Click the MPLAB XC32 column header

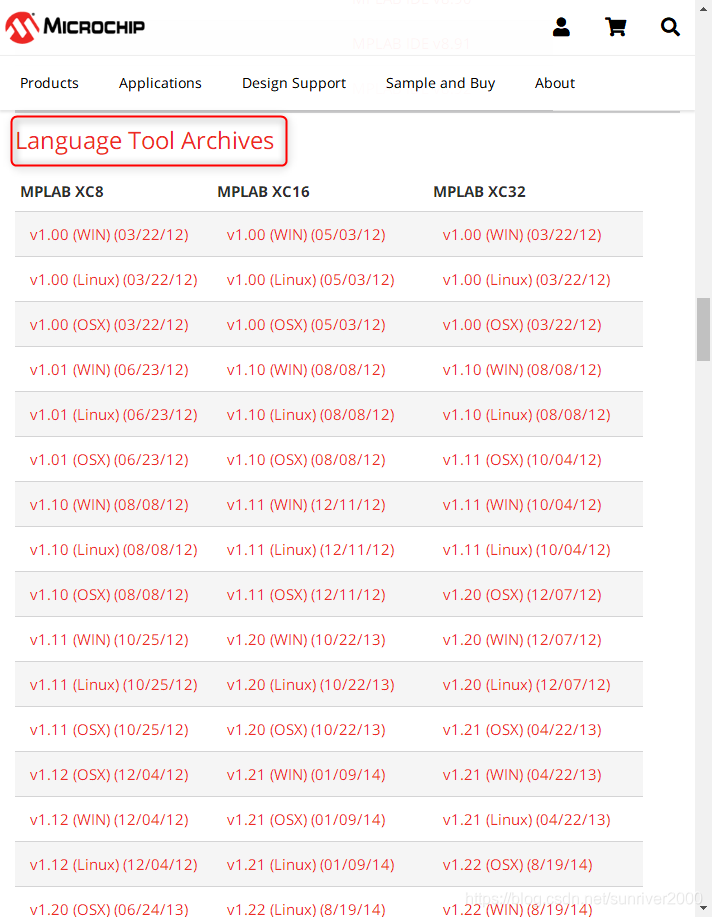479,192
